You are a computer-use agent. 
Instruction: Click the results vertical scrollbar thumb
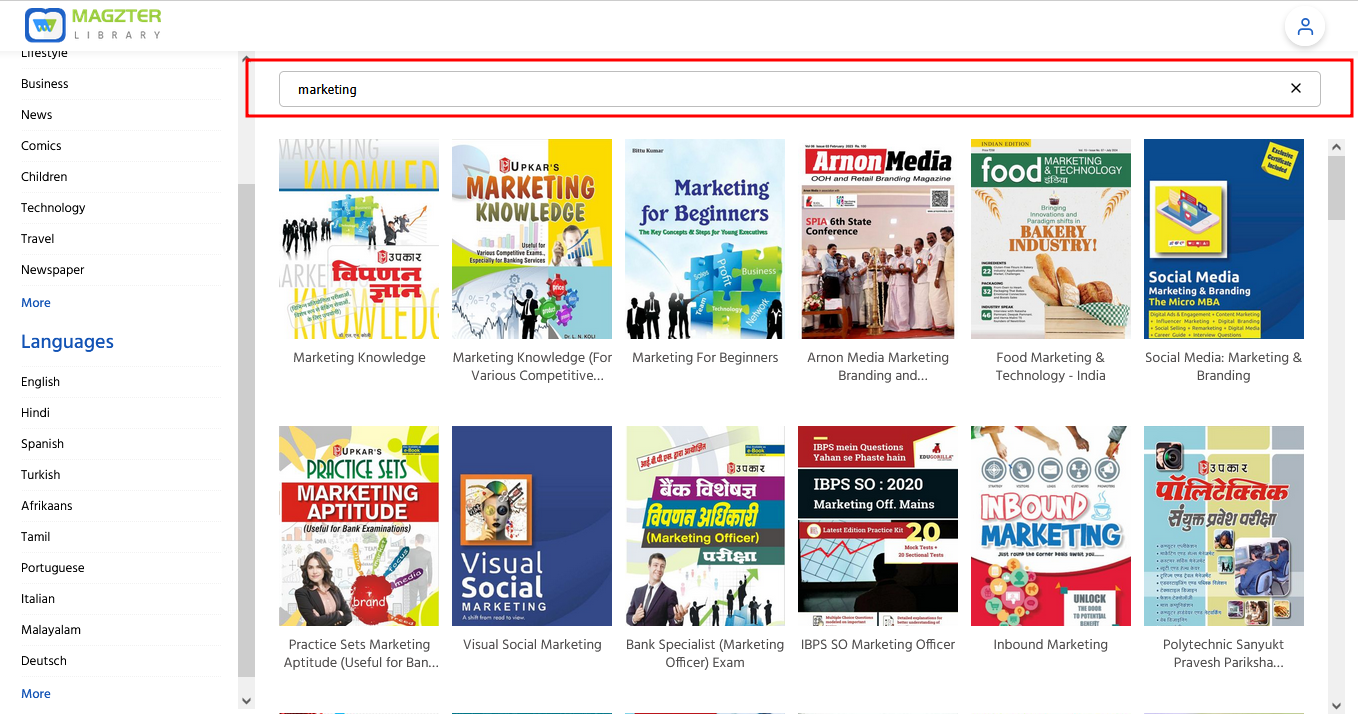[x=1336, y=188]
